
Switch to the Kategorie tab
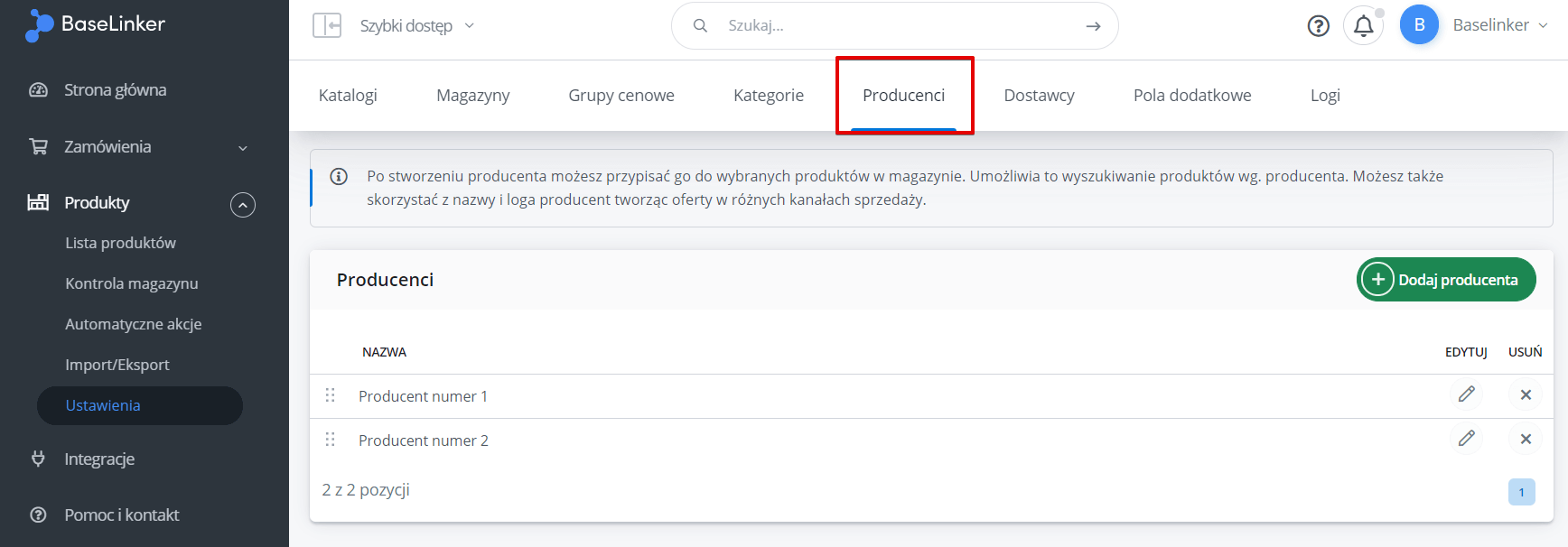(x=769, y=95)
